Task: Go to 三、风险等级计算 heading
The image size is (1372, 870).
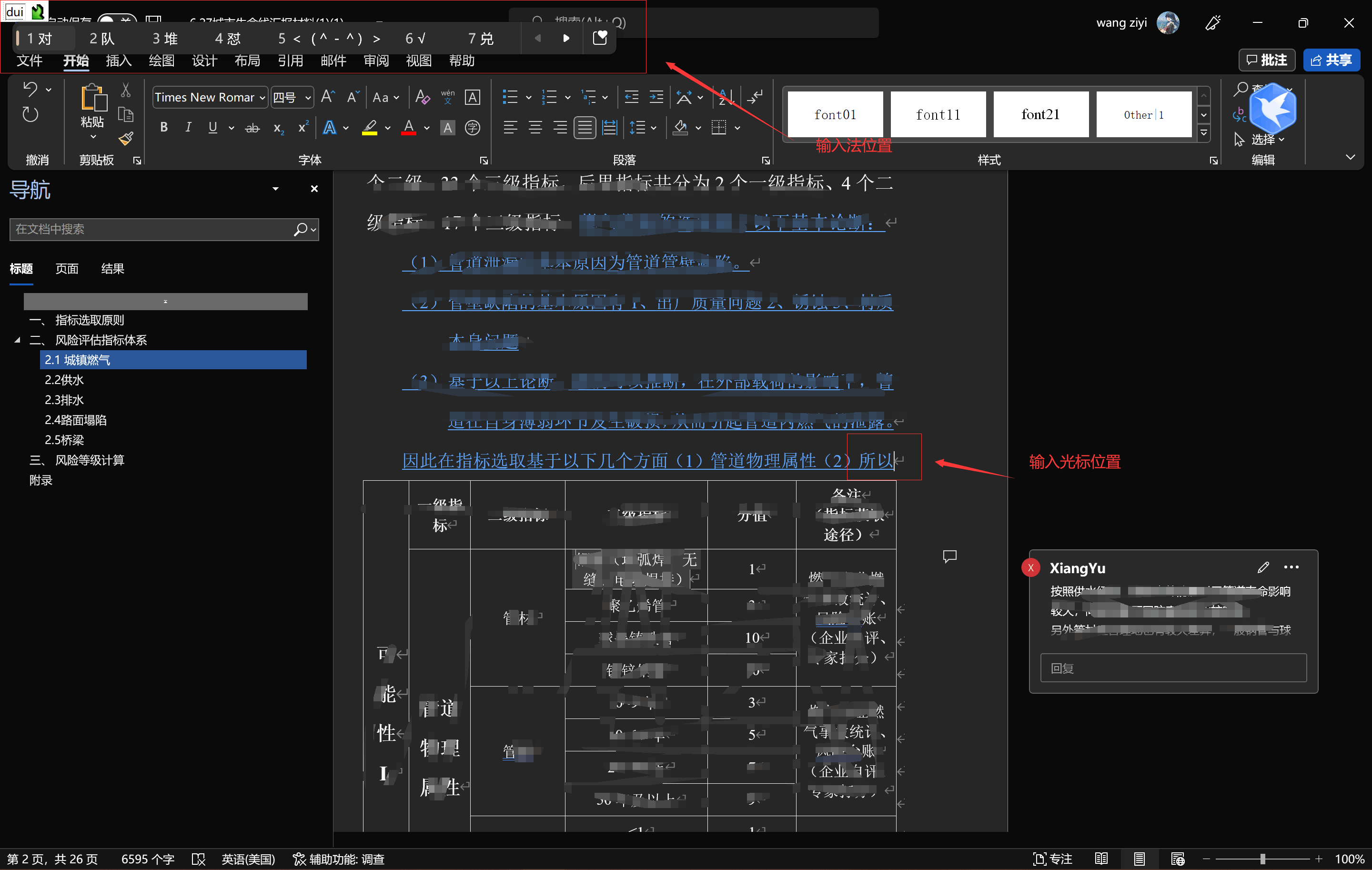Action: [77, 460]
